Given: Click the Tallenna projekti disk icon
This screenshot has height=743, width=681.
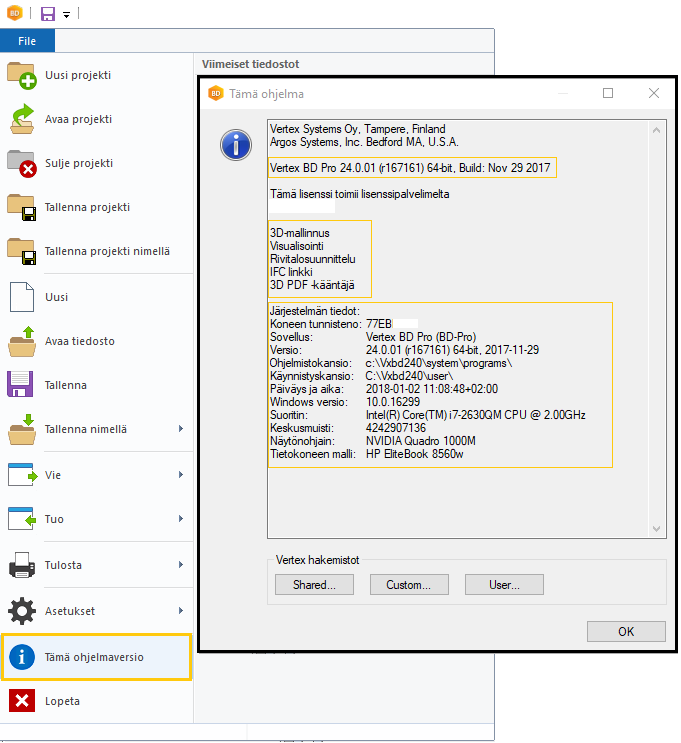Looking at the screenshot, I should pyautogui.click(x=22, y=207).
